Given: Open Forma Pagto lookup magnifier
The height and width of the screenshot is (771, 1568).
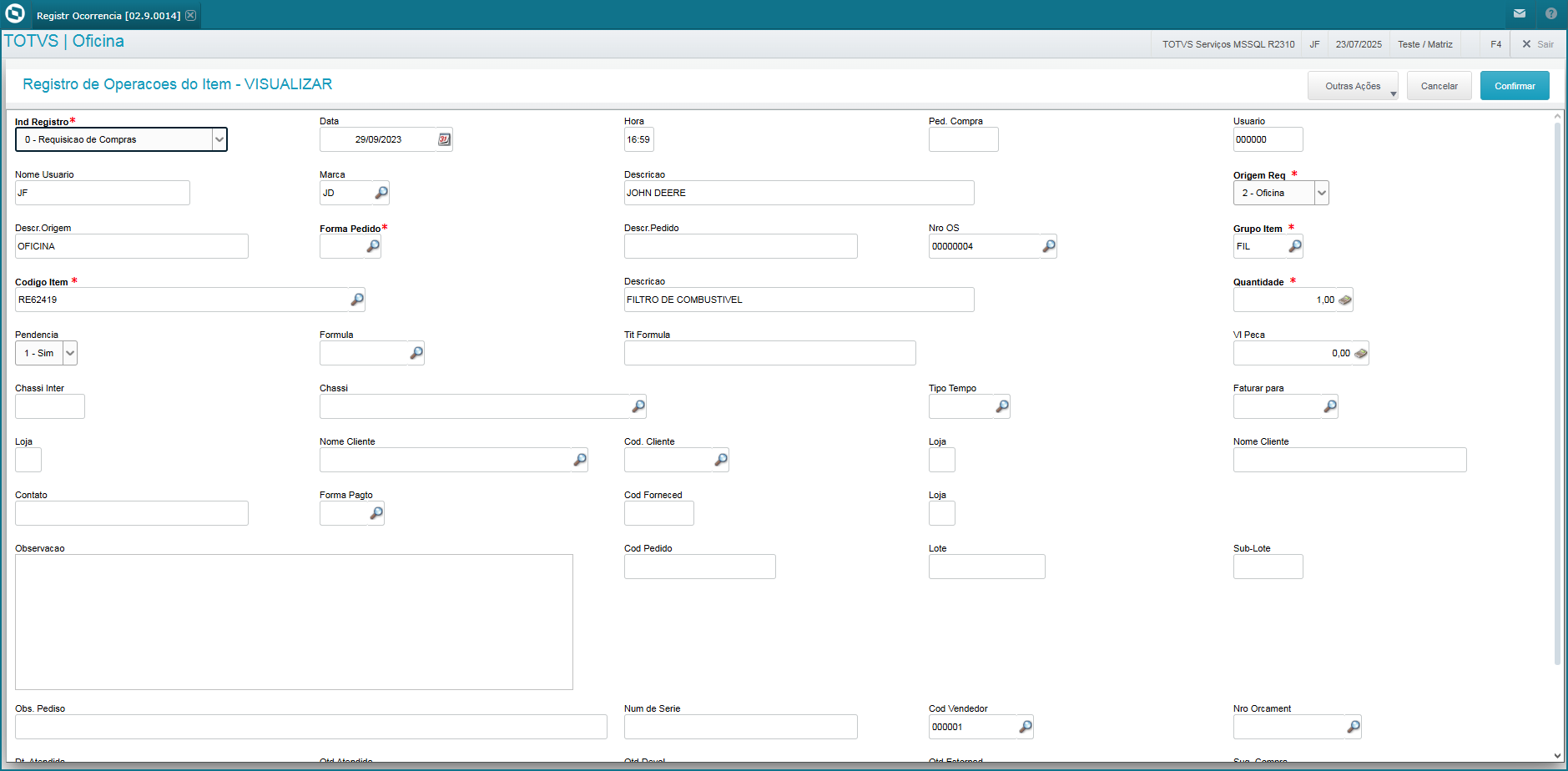Looking at the screenshot, I should pyautogui.click(x=376, y=513).
